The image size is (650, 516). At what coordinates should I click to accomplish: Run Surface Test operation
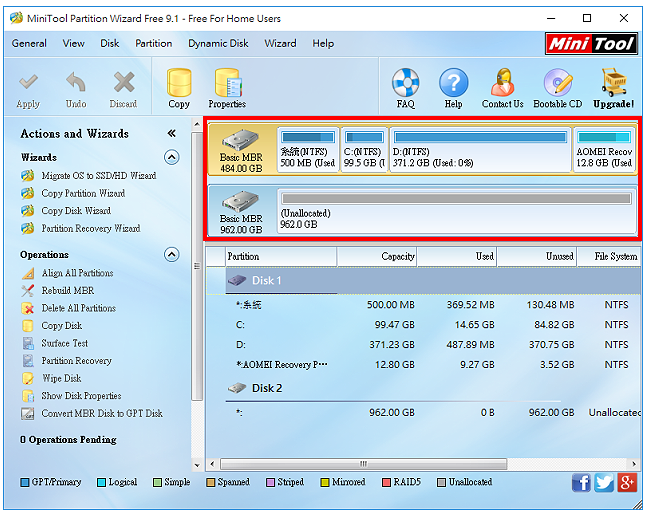[x=65, y=343]
